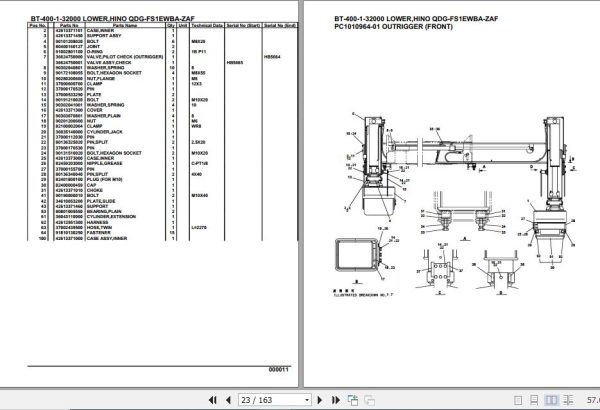Click the PLATE,SLIDE part name
The width and height of the screenshot is (600, 410).
[x=101, y=201]
